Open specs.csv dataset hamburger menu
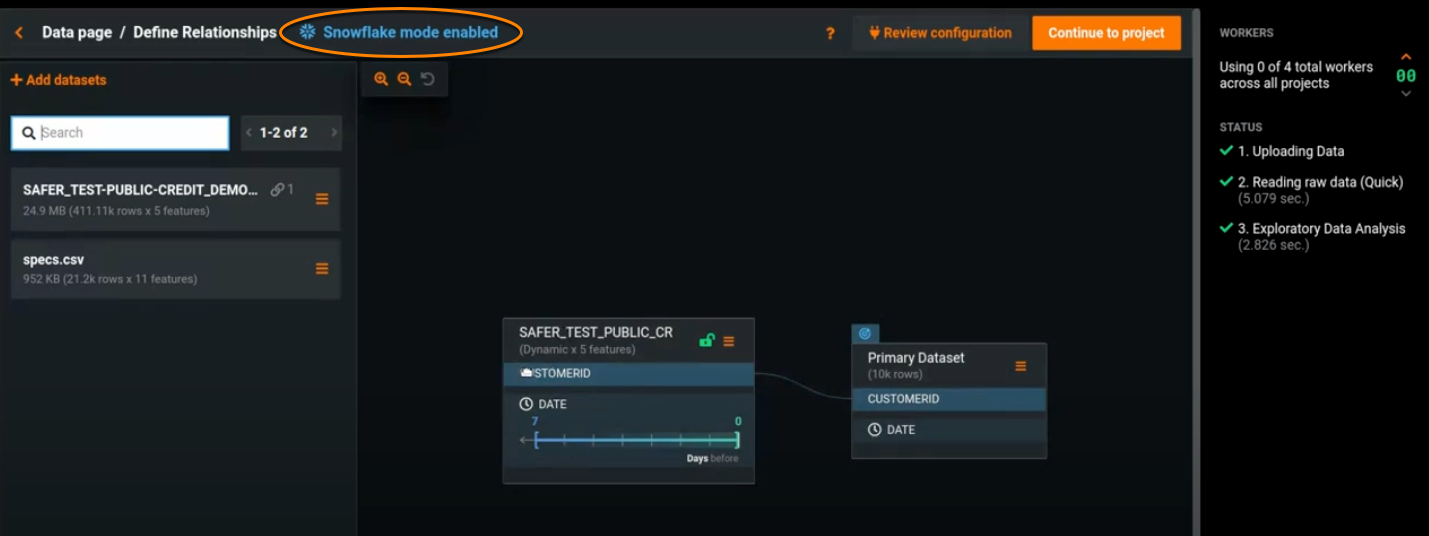This screenshot has width=1429, height=536. pyautogui.click(x=322, y=268)
